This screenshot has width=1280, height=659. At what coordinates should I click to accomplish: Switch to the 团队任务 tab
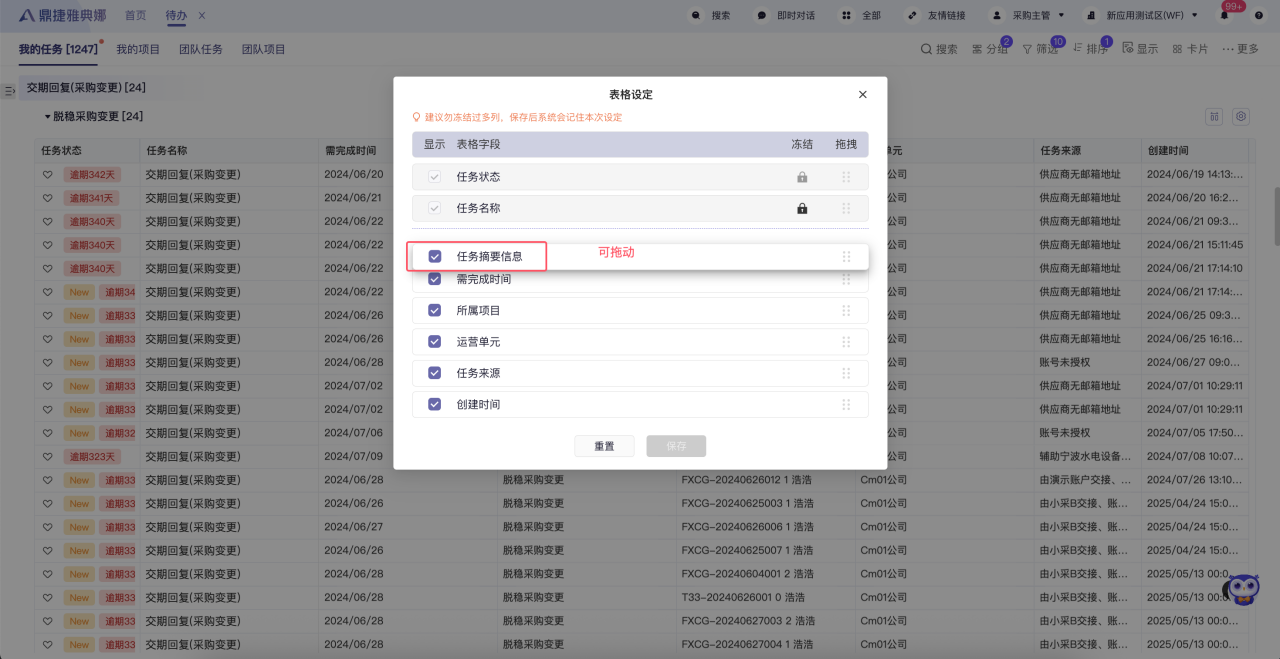coord(201,49)
